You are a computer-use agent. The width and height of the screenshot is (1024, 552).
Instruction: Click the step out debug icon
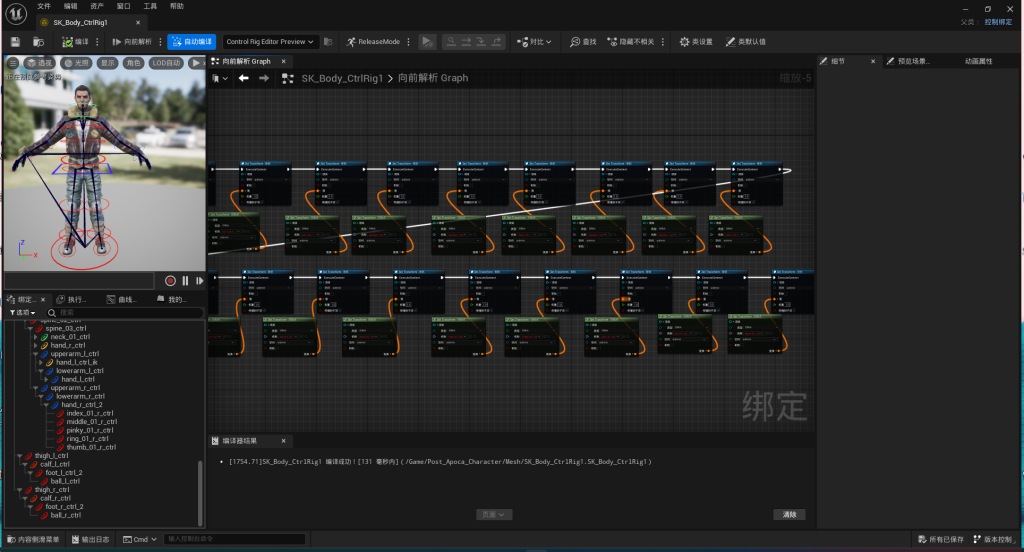(x=497, y=42)
